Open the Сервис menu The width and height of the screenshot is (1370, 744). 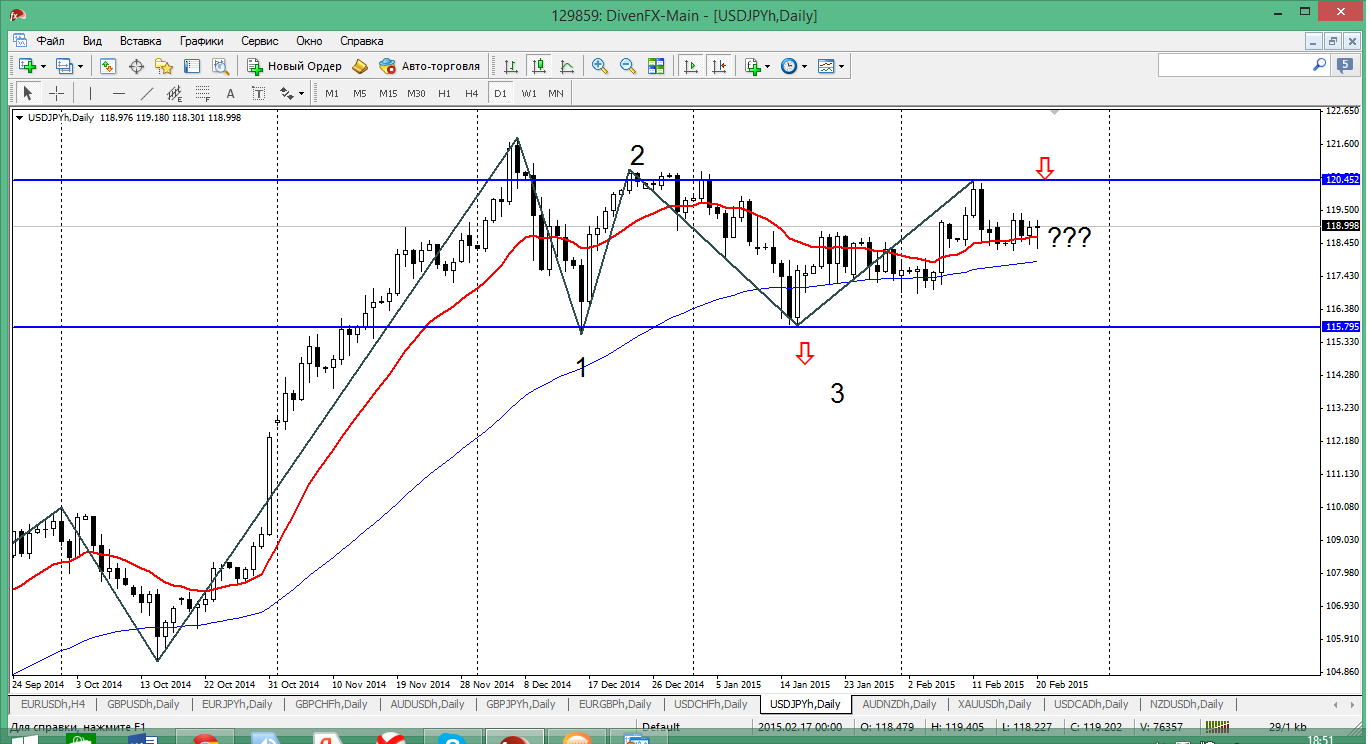260,41
